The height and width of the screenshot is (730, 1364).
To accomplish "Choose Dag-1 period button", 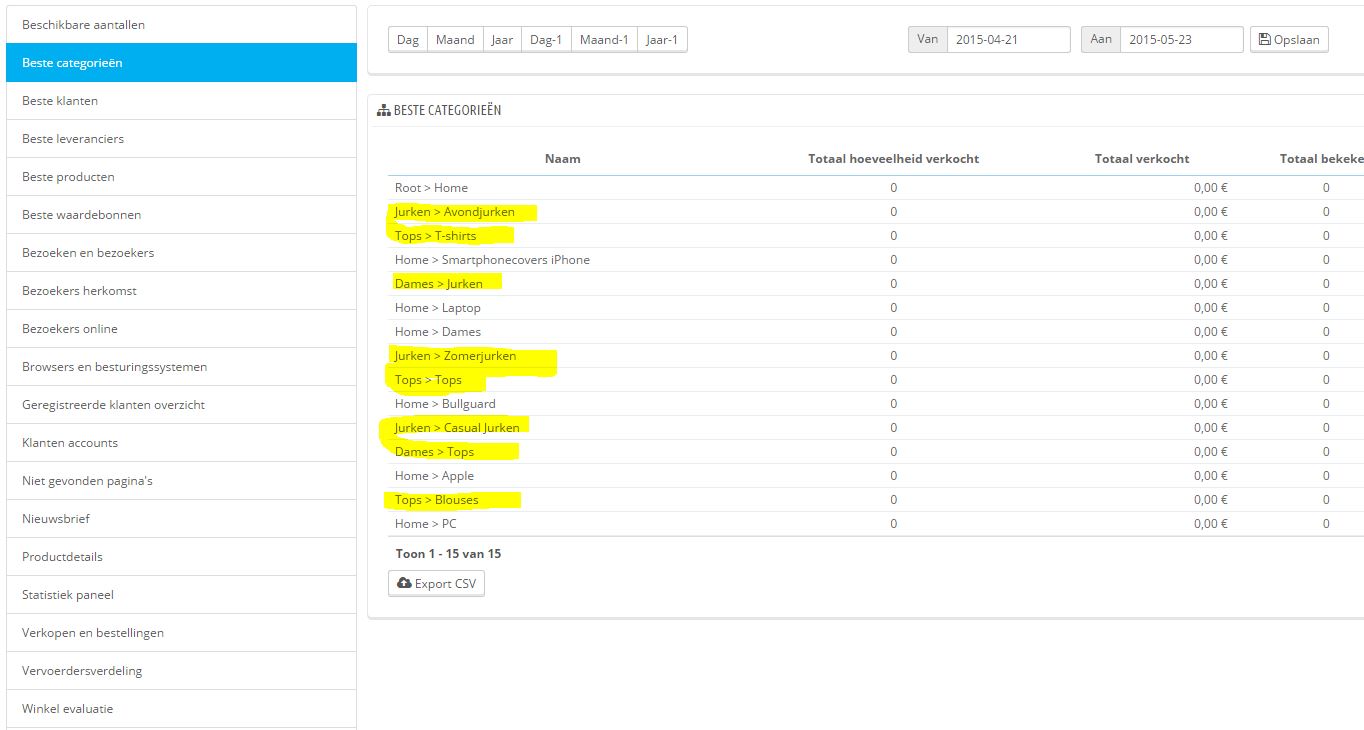I will click(x=546, y=40).
